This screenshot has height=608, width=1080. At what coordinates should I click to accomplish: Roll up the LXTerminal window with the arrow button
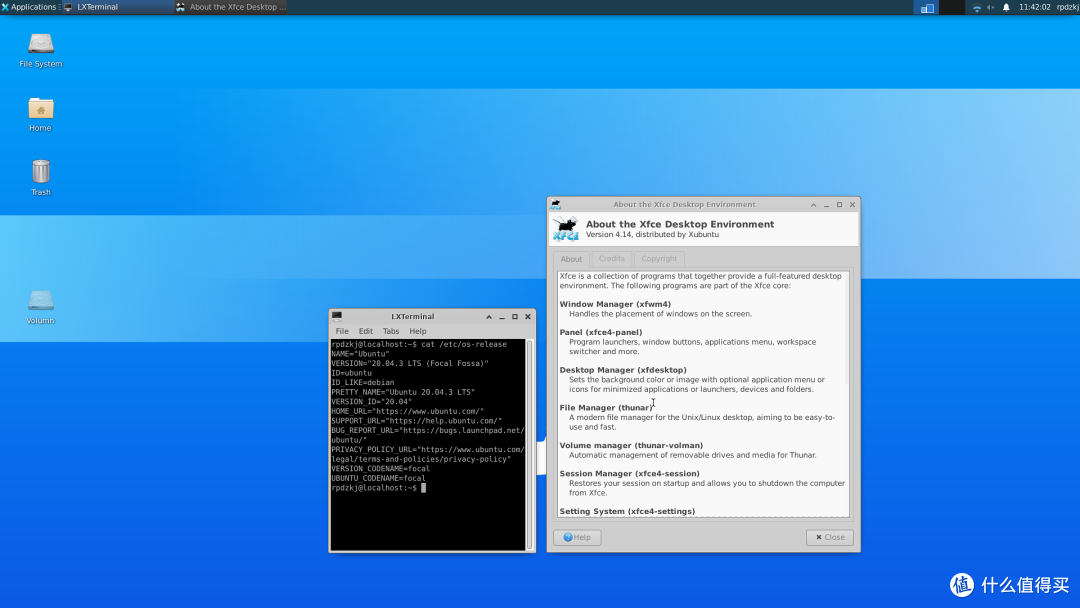click(x=489, y=317)
